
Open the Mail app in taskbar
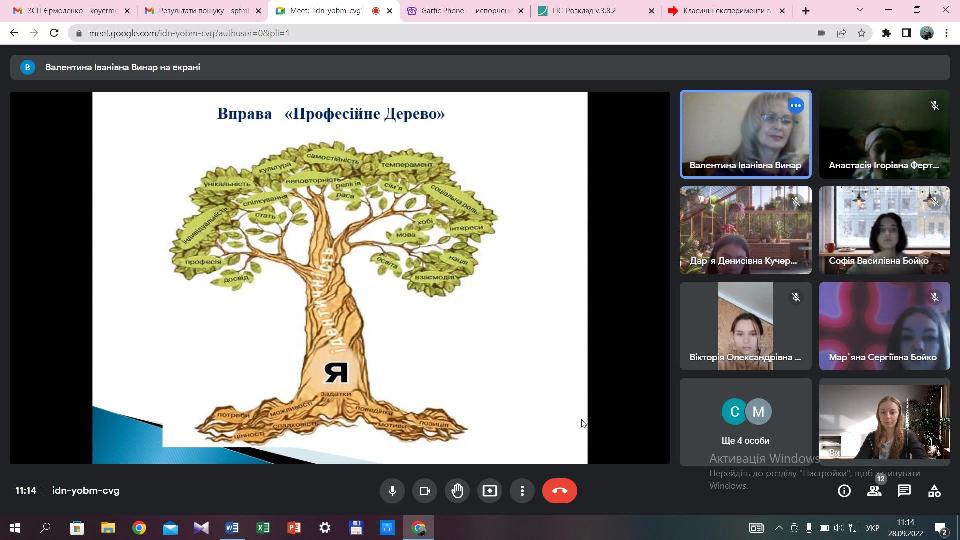[170, 528]
